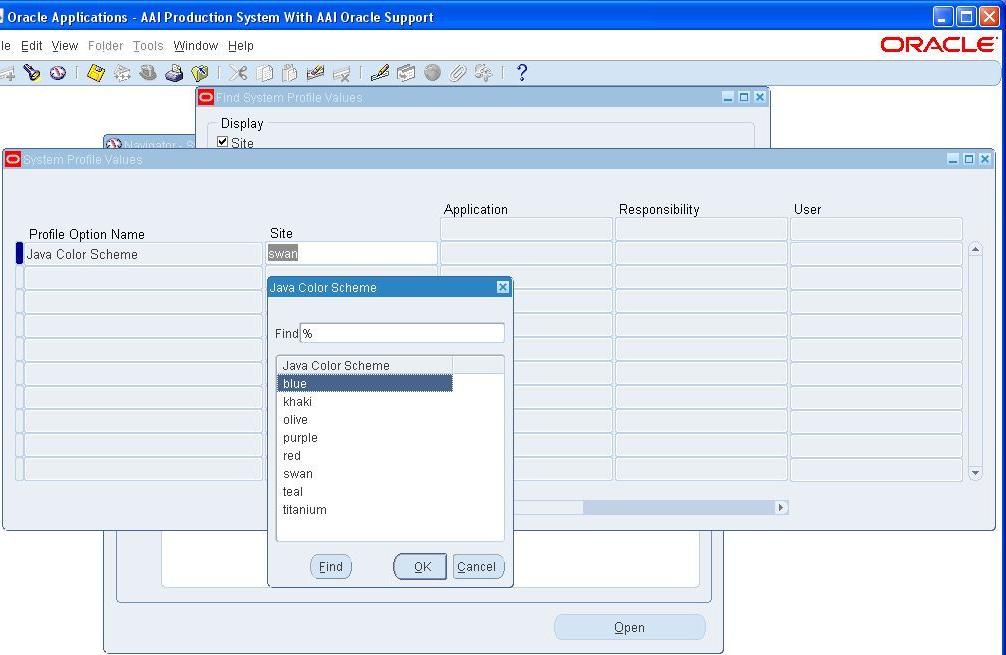Click the Open button at bottom right

point(628,626)
